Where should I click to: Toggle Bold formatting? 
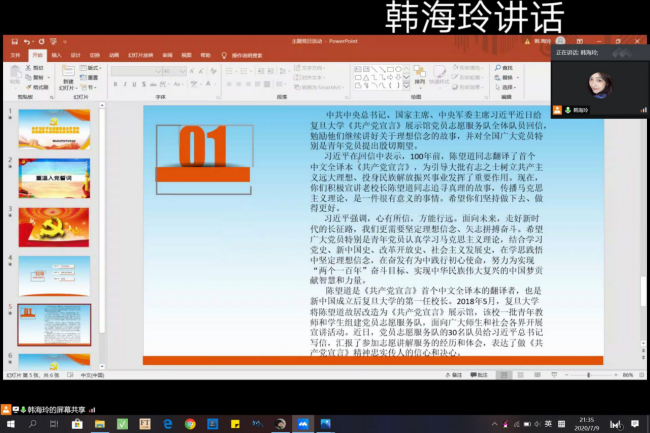114,85
